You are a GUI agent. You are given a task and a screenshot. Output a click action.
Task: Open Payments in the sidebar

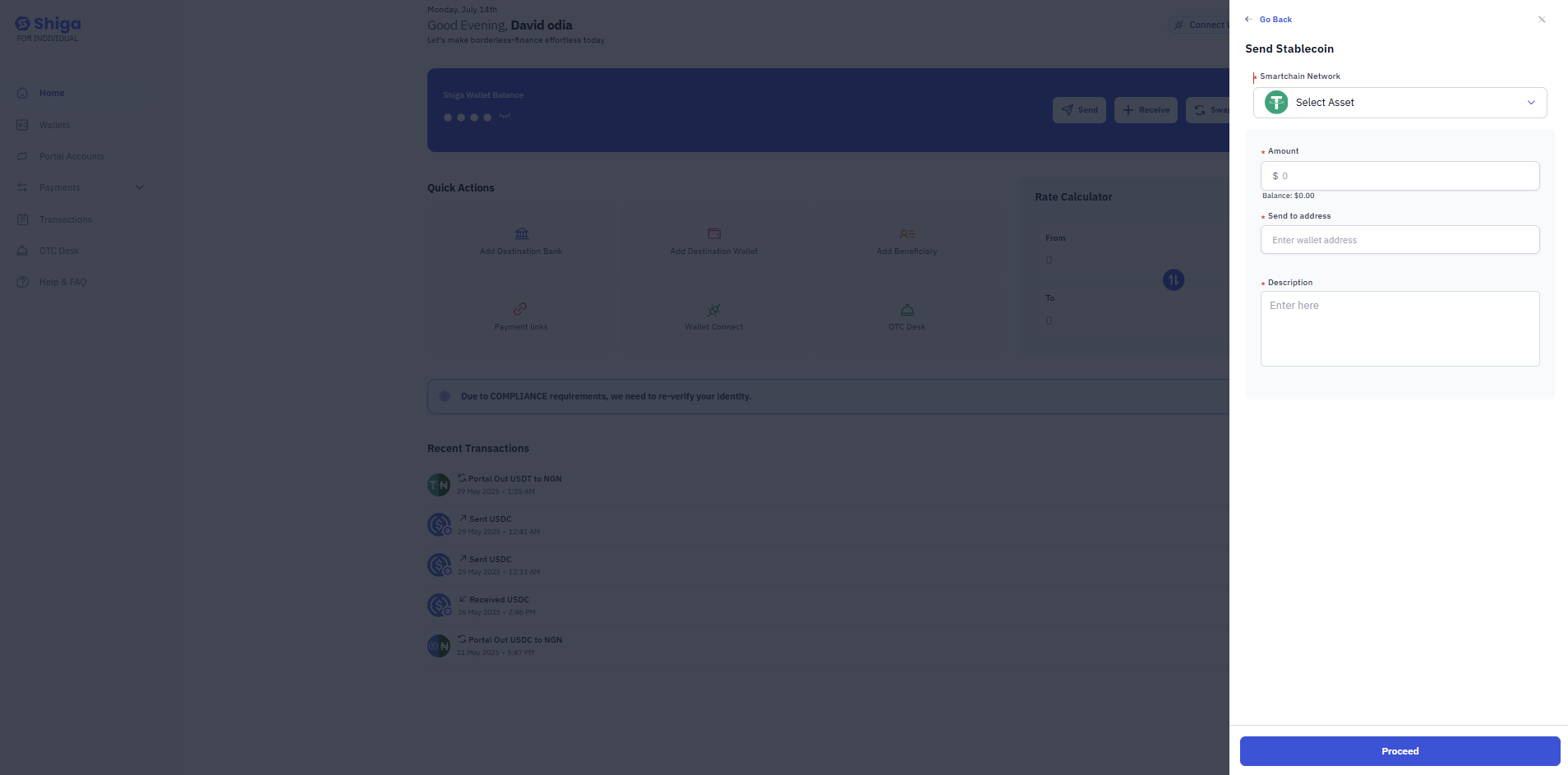60,187
